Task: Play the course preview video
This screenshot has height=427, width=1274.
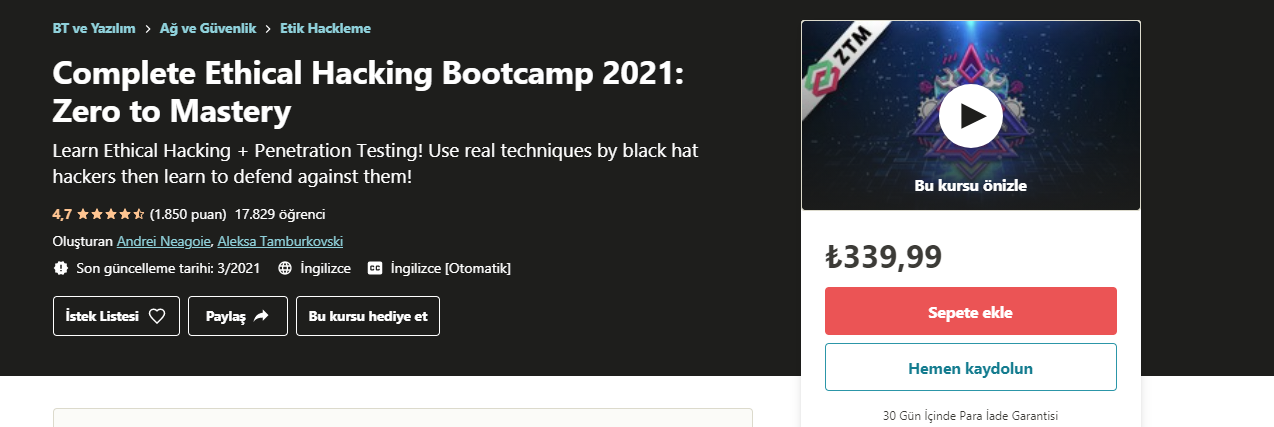Action: click(970, 116)
